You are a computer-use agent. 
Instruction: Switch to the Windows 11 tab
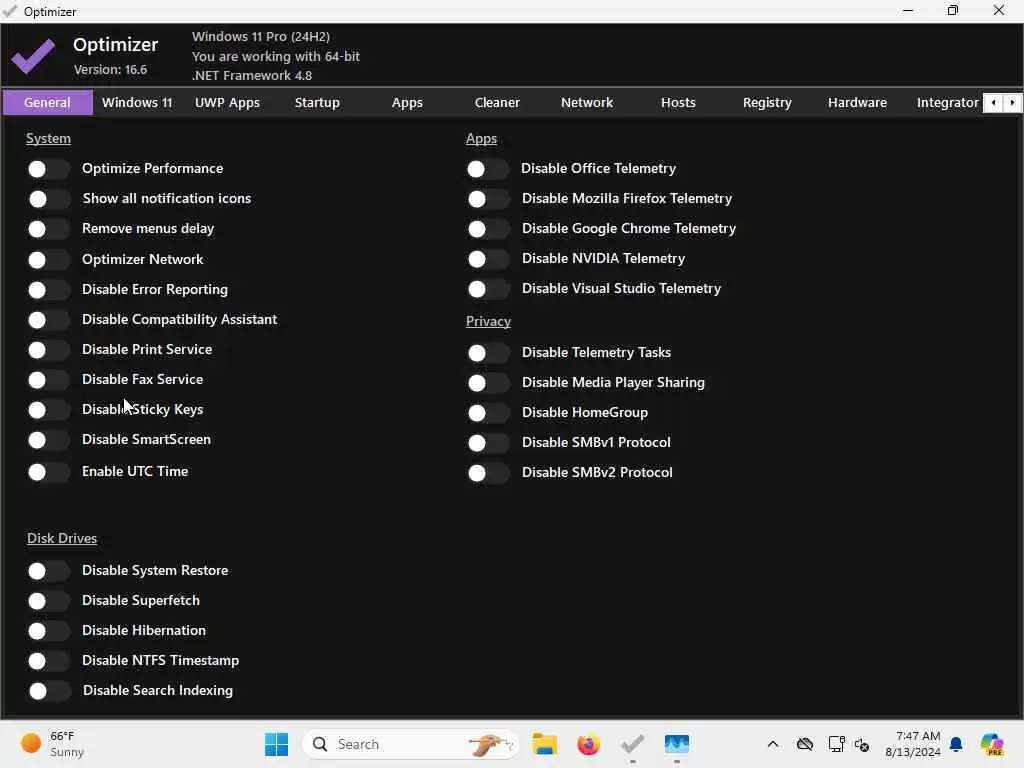[137, 103]
